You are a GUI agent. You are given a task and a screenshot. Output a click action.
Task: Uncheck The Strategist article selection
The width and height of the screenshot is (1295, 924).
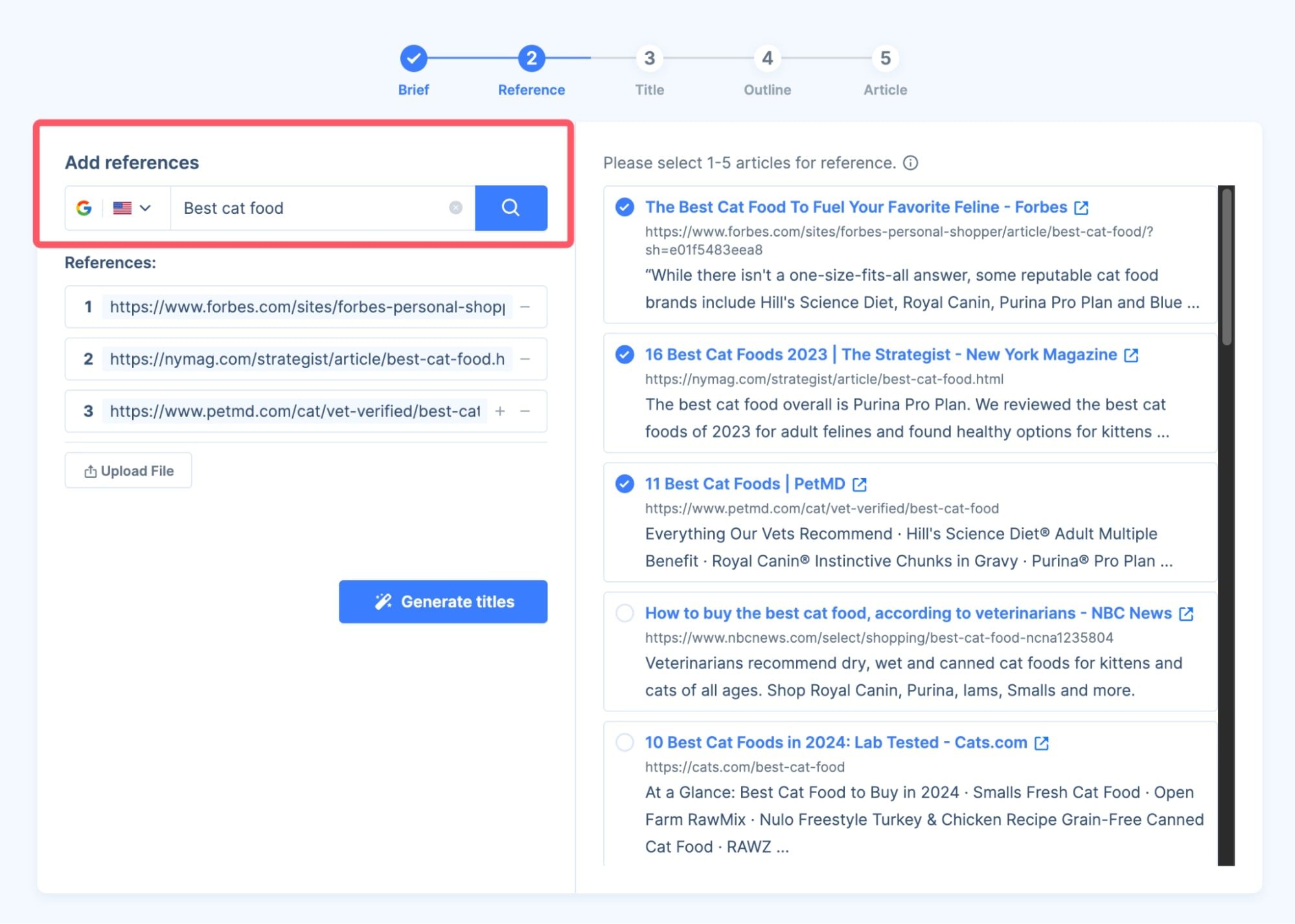(625, 354)
